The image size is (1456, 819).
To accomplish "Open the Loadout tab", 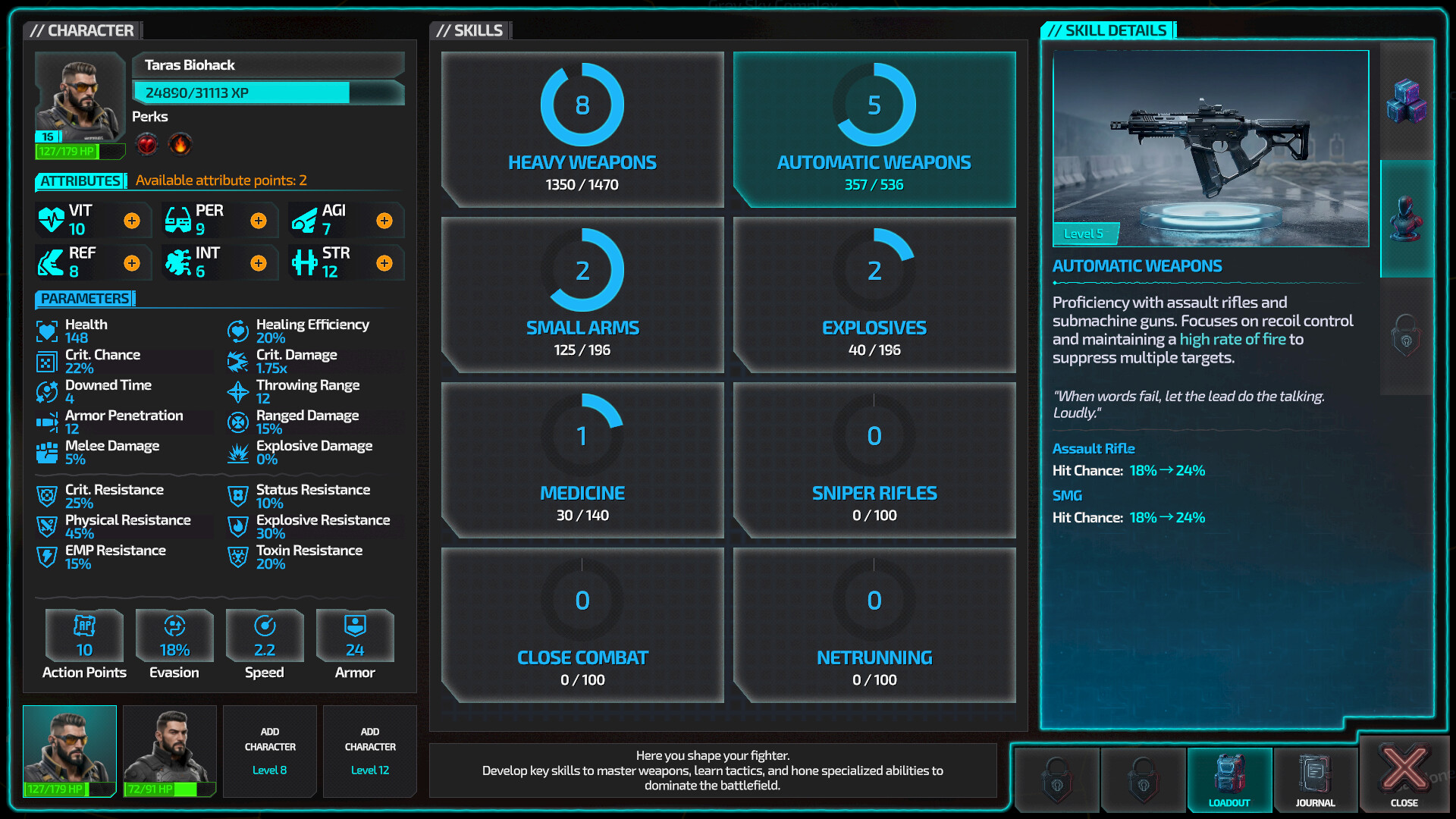I will [x=1229, y=780].
